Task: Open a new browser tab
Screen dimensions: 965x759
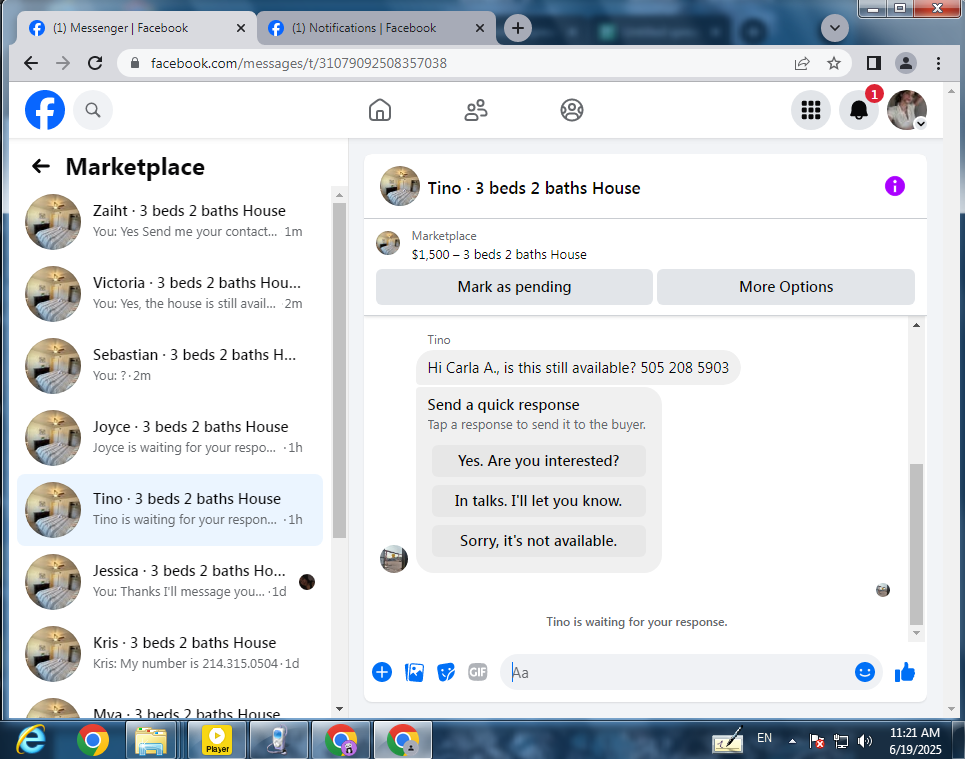Action: pos(518,28)
